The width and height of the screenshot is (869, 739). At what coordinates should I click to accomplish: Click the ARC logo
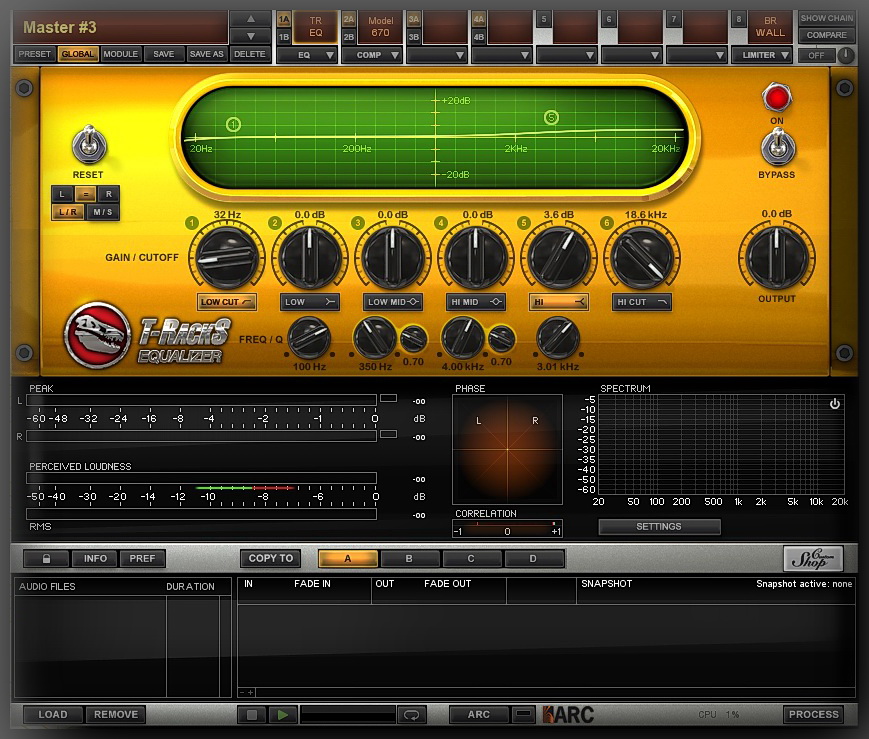point(569,715)
